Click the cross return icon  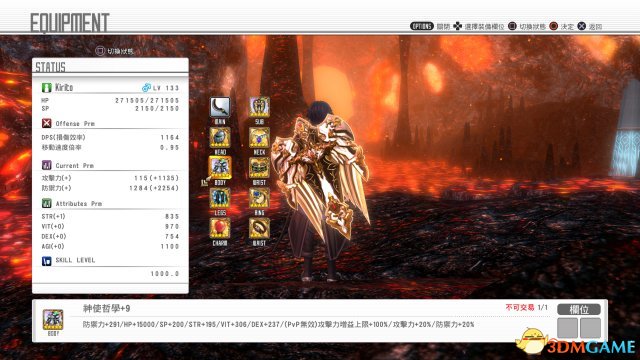[582, 26]
